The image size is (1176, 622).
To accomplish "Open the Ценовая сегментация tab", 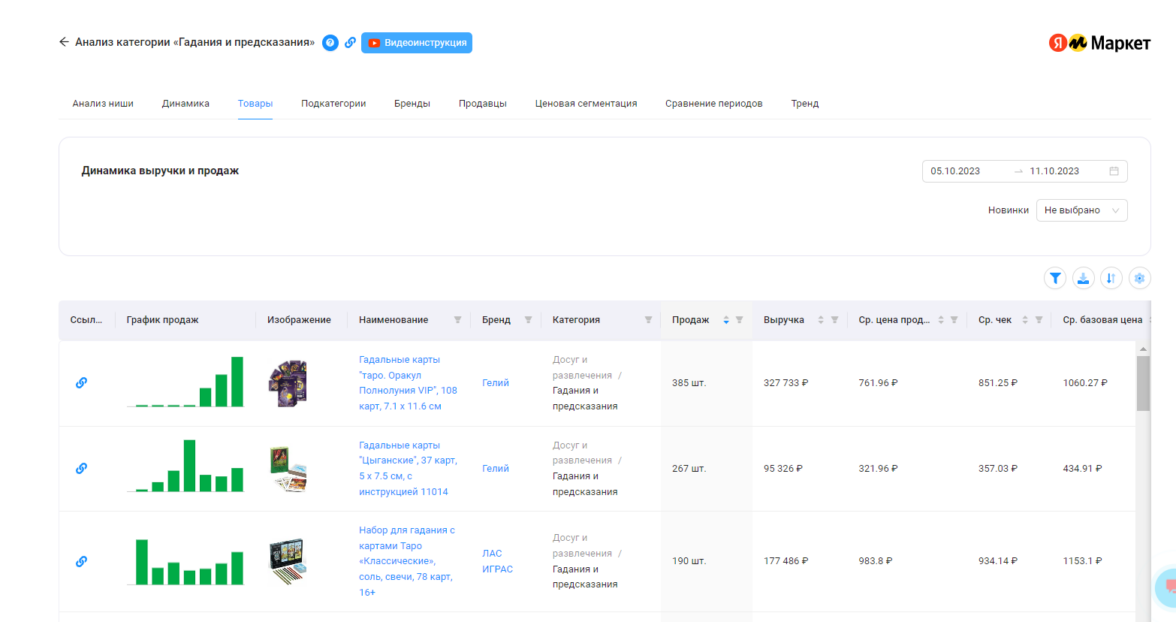I will 585,103.
